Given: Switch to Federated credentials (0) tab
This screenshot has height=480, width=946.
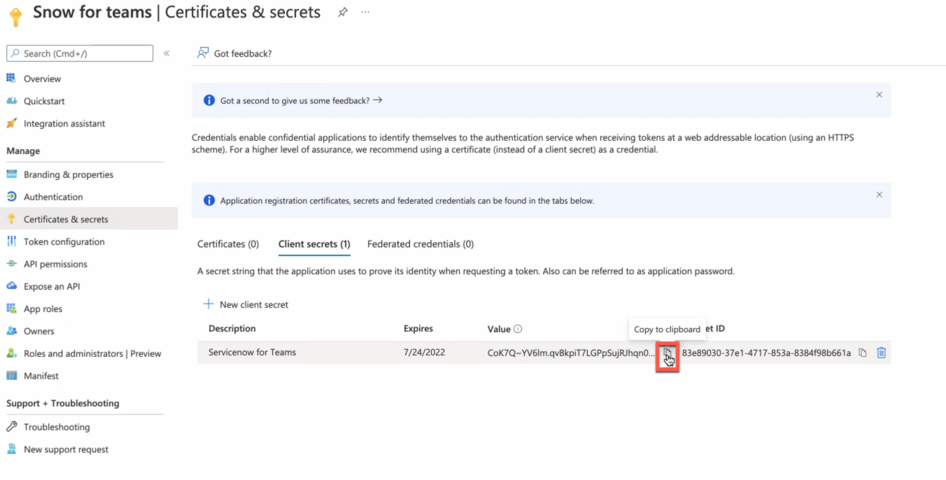Looking at the screenshot, I should point(421,244).
